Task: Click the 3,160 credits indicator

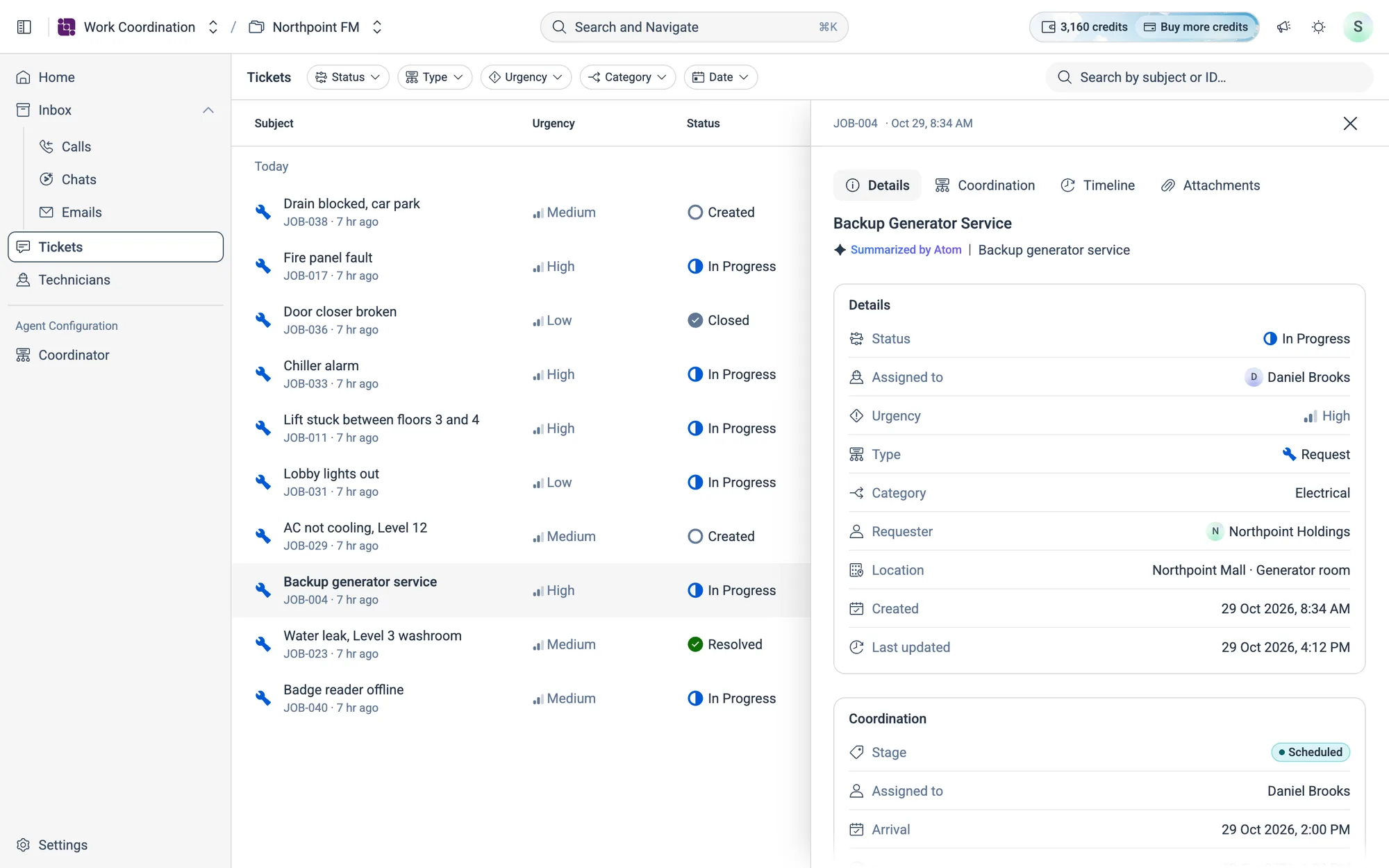Action: 1085,27
